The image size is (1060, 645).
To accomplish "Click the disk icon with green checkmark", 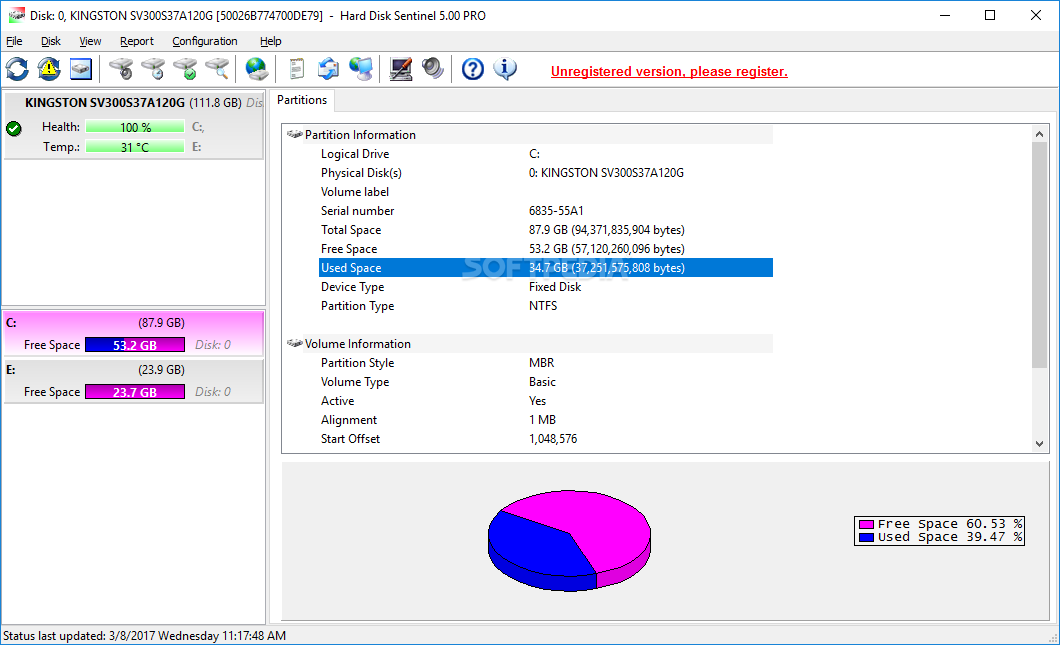I will tap(185, 69).
